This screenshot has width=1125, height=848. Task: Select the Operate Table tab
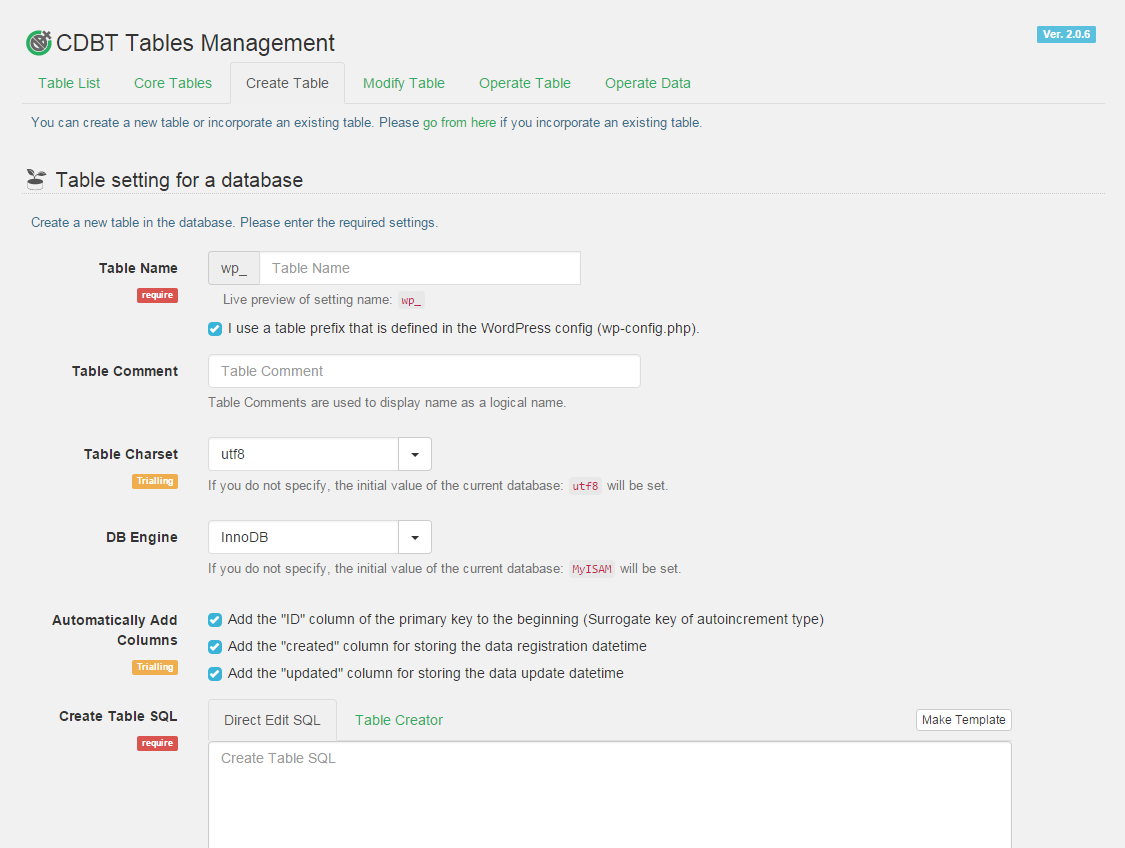[525, 83]
